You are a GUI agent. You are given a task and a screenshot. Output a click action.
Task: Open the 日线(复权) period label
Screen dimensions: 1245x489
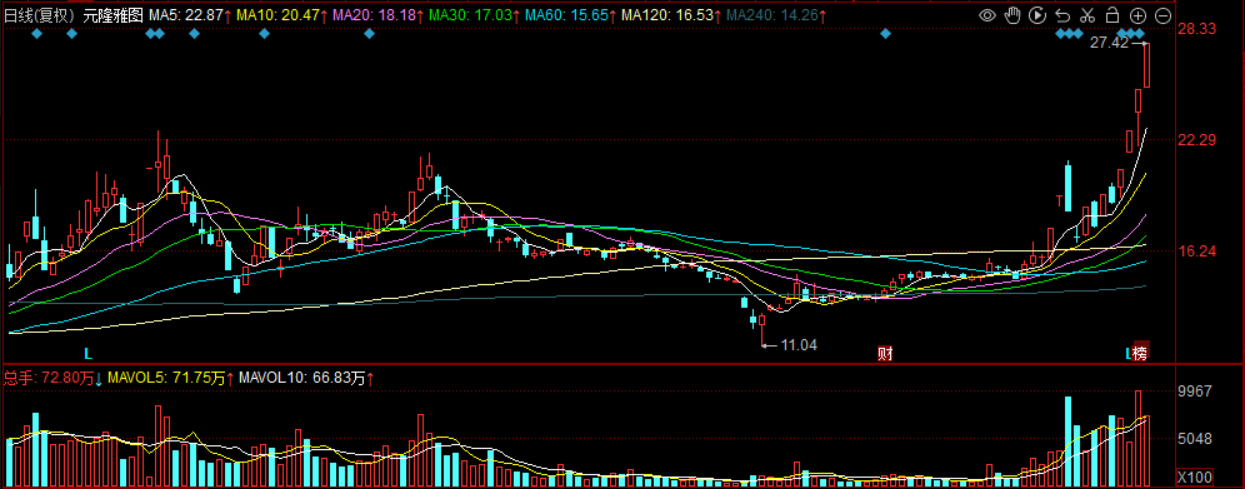coord(40,16)
